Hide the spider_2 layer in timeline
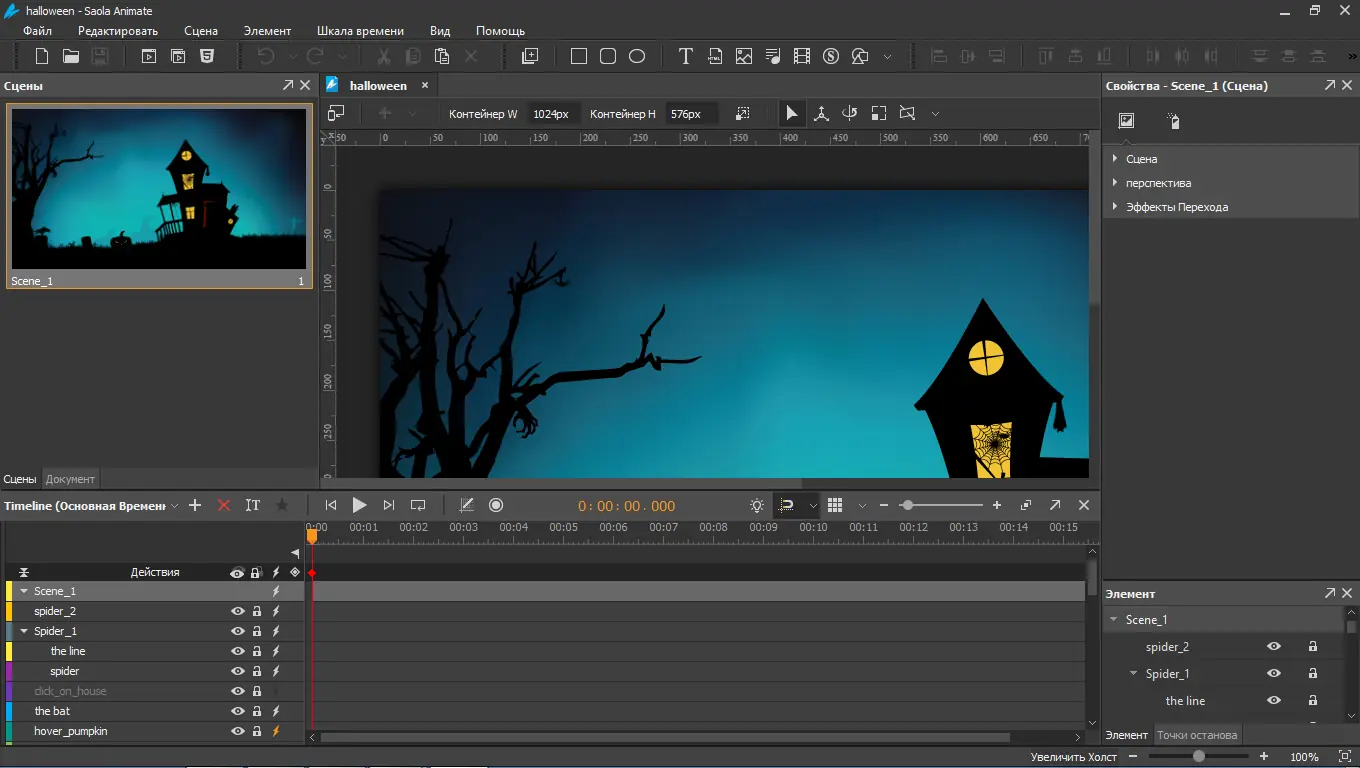 click(x=238, y=611)
